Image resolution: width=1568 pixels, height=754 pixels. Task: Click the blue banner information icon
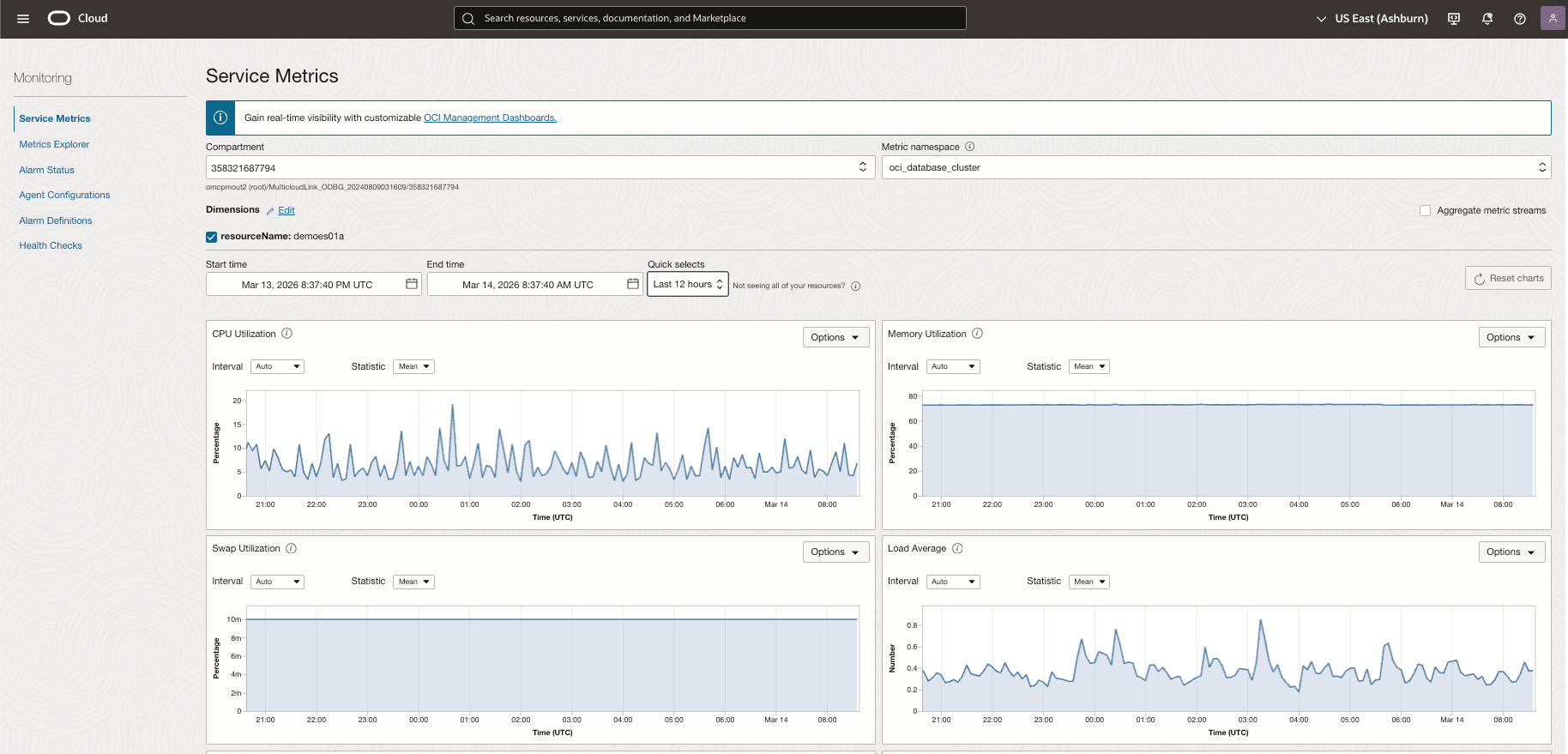pyautogui.click(x=220, y=118)
